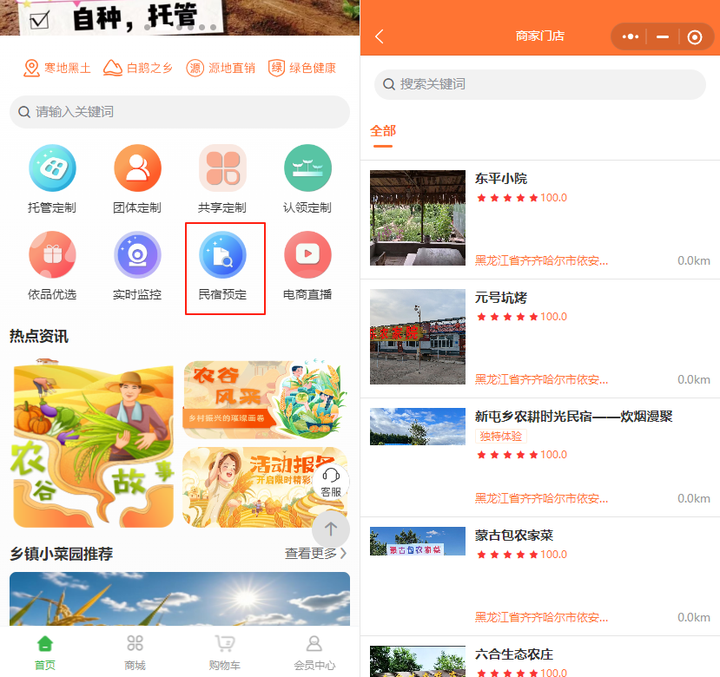Open the 蒙古包农家菜 store photo

[x=417, y=541]
